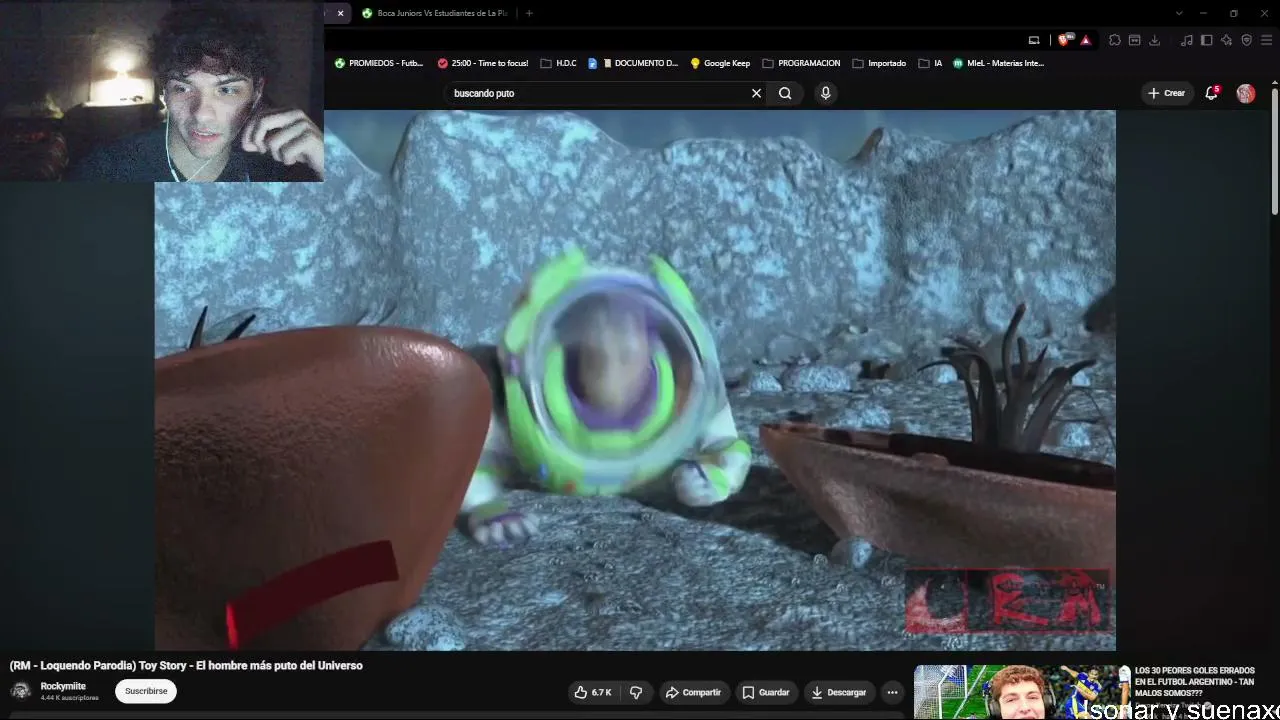This screenshot has width=1280, height=720.
Task: Open the Brave VPN shield icon
Action: tap(1246, 40)
